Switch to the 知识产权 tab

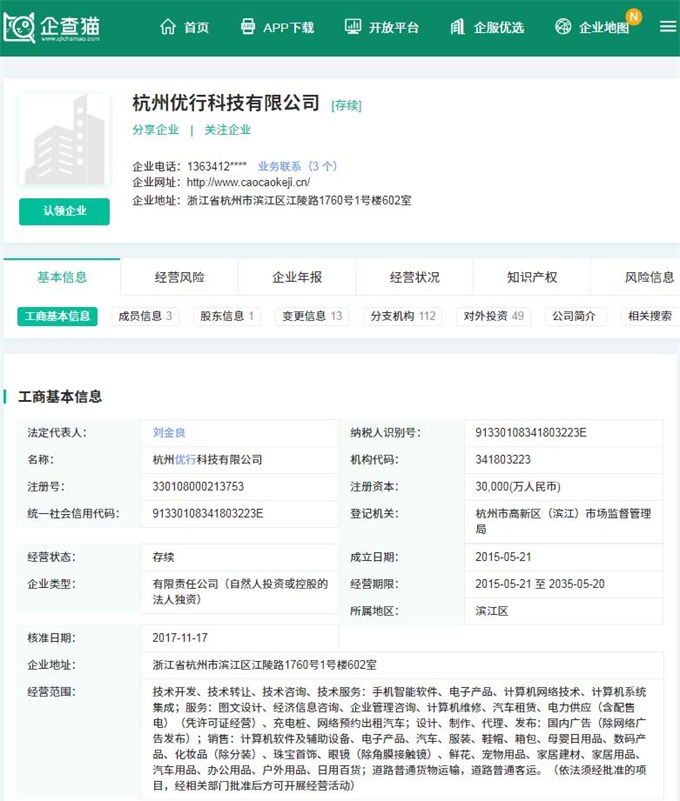pos(531,277)
